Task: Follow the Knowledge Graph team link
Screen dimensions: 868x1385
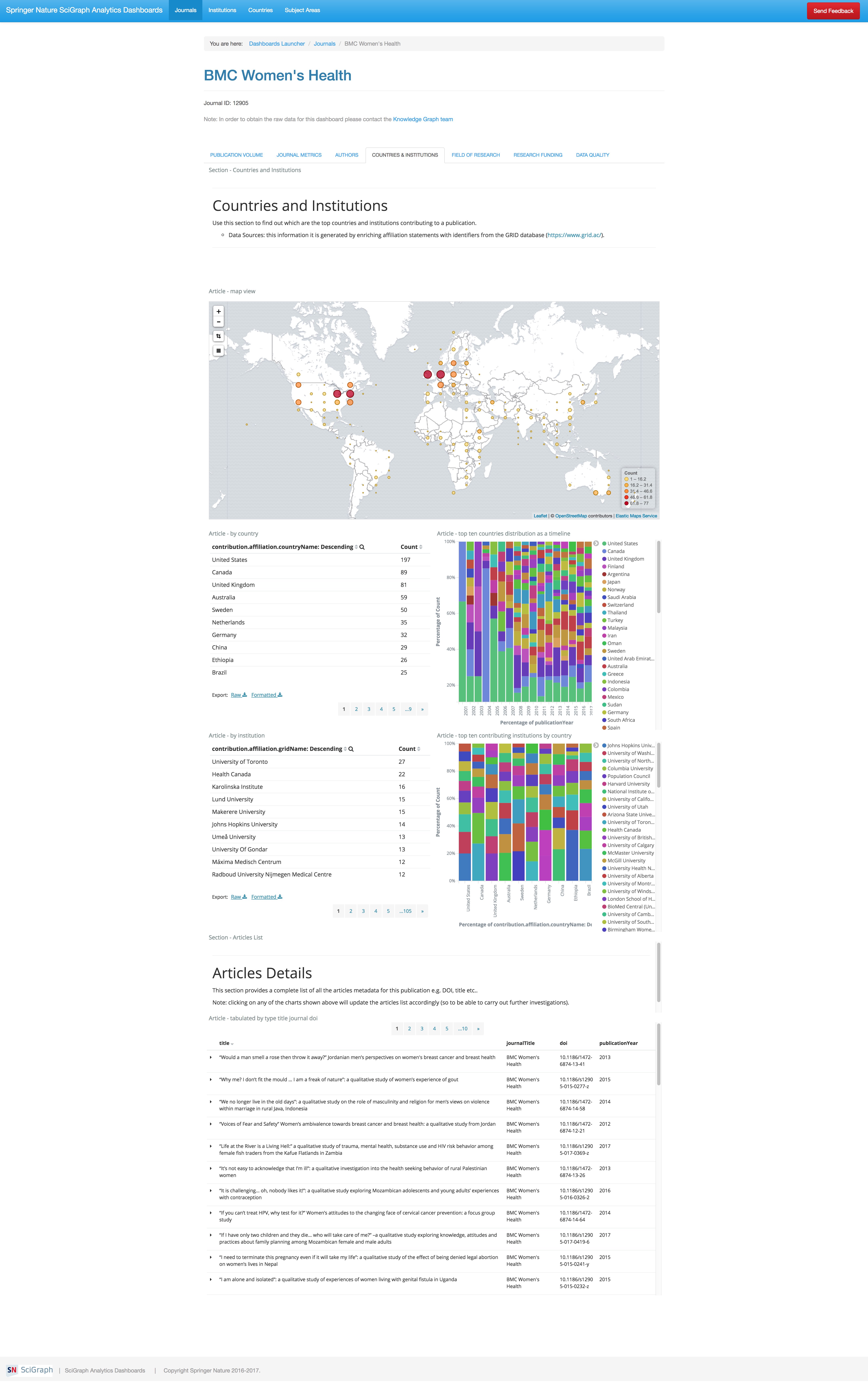Action: [423, 119]
